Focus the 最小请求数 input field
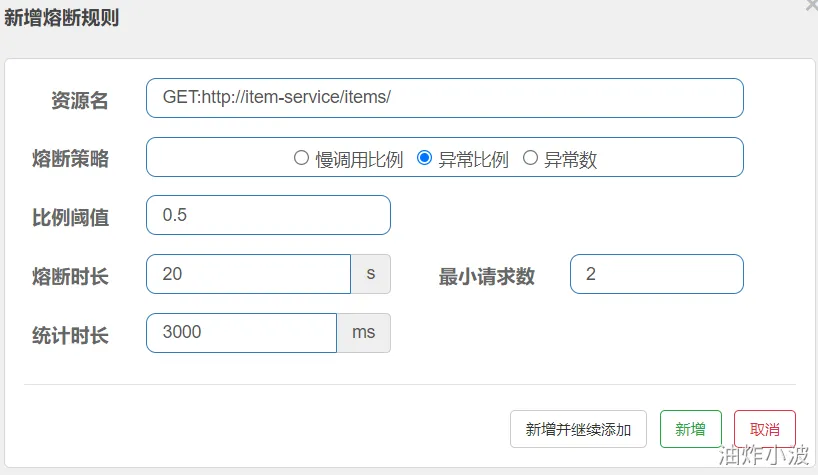This screenshot has width=818, height=475. [656, 274]
